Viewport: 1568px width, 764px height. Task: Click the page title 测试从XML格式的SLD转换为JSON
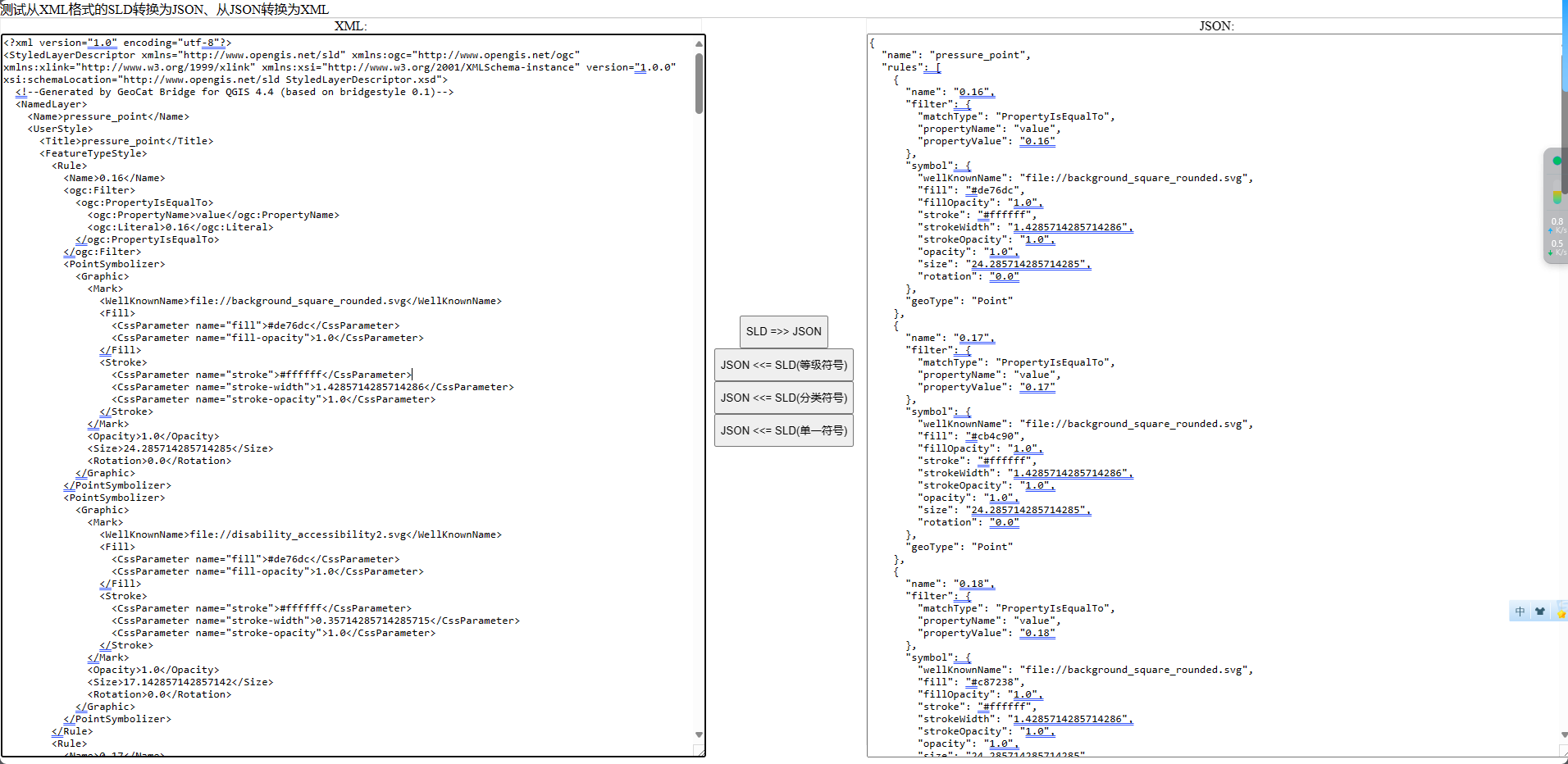(164, 9)
